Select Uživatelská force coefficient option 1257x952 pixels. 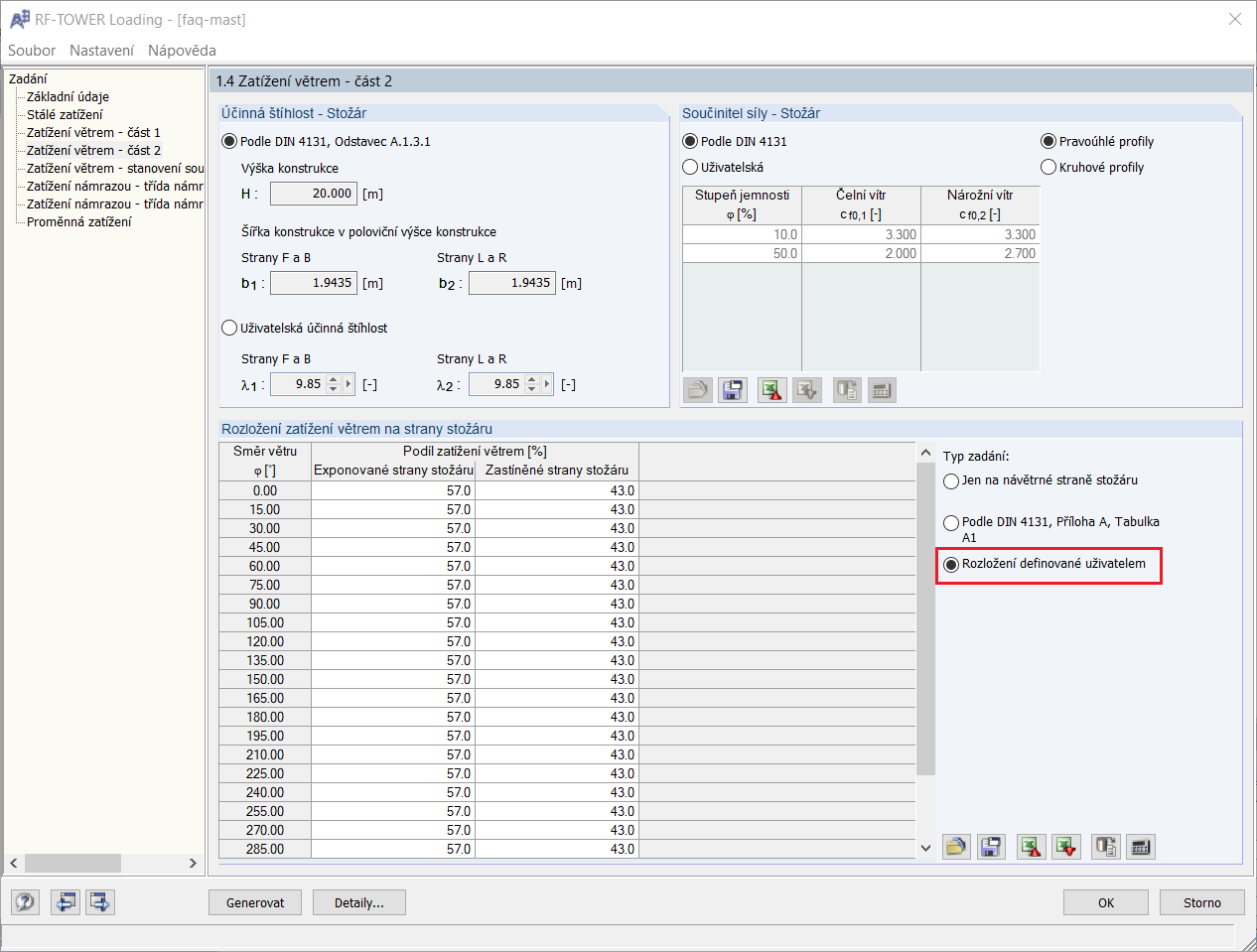pos(690,167)
